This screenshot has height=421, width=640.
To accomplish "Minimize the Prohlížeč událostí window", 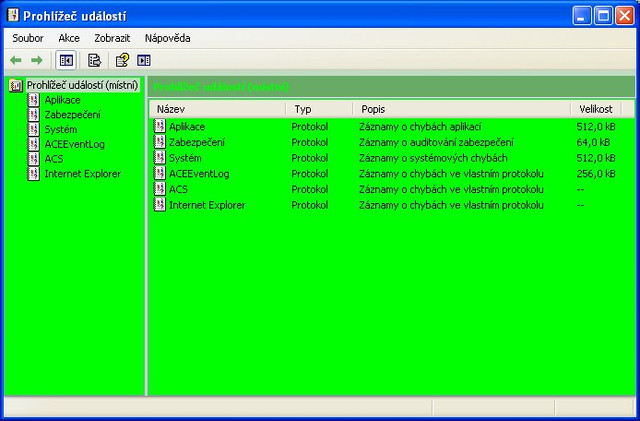I will 582,16.
